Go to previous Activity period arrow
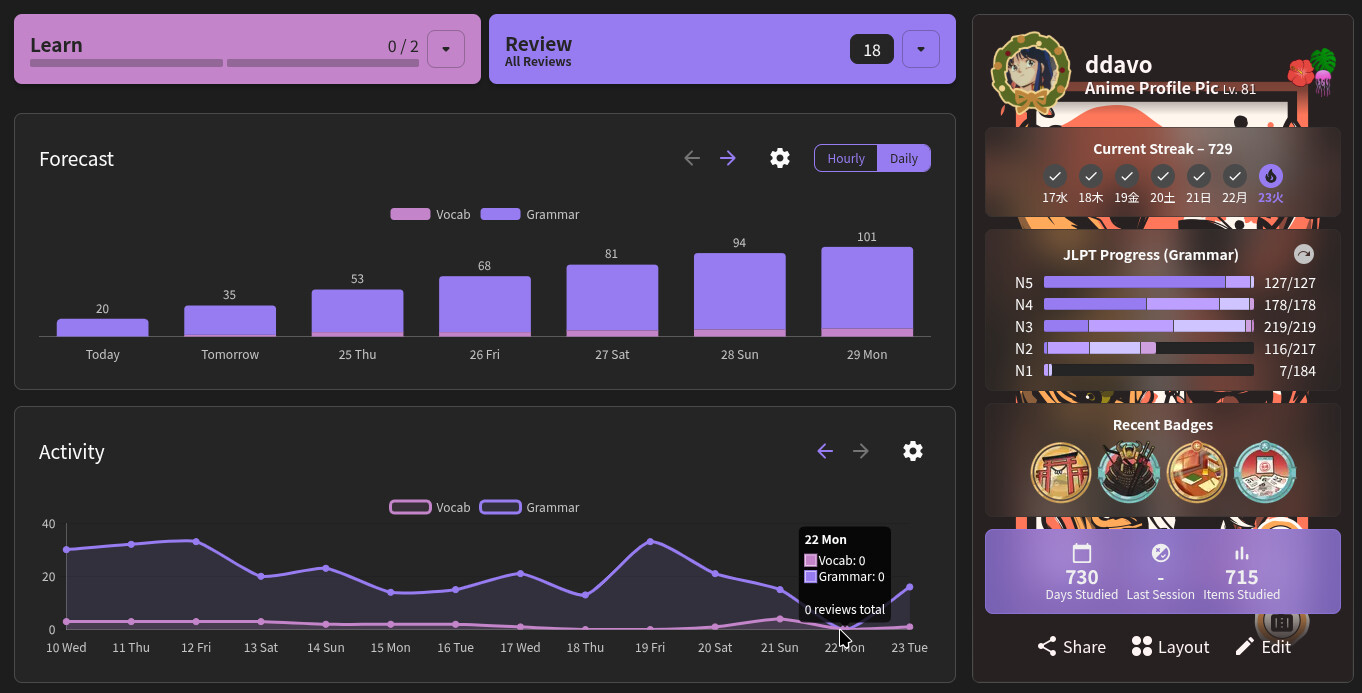 tap(825, 451)
